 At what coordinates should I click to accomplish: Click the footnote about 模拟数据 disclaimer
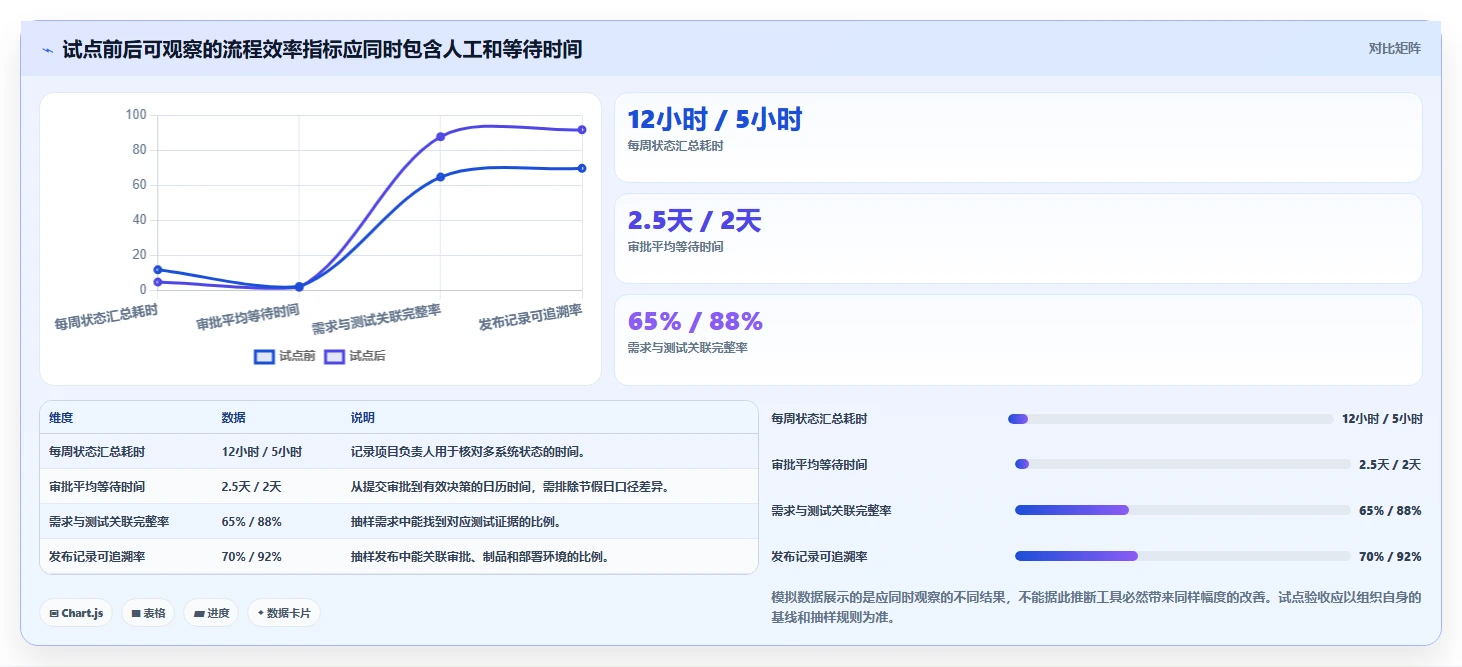pos(1096,607)
